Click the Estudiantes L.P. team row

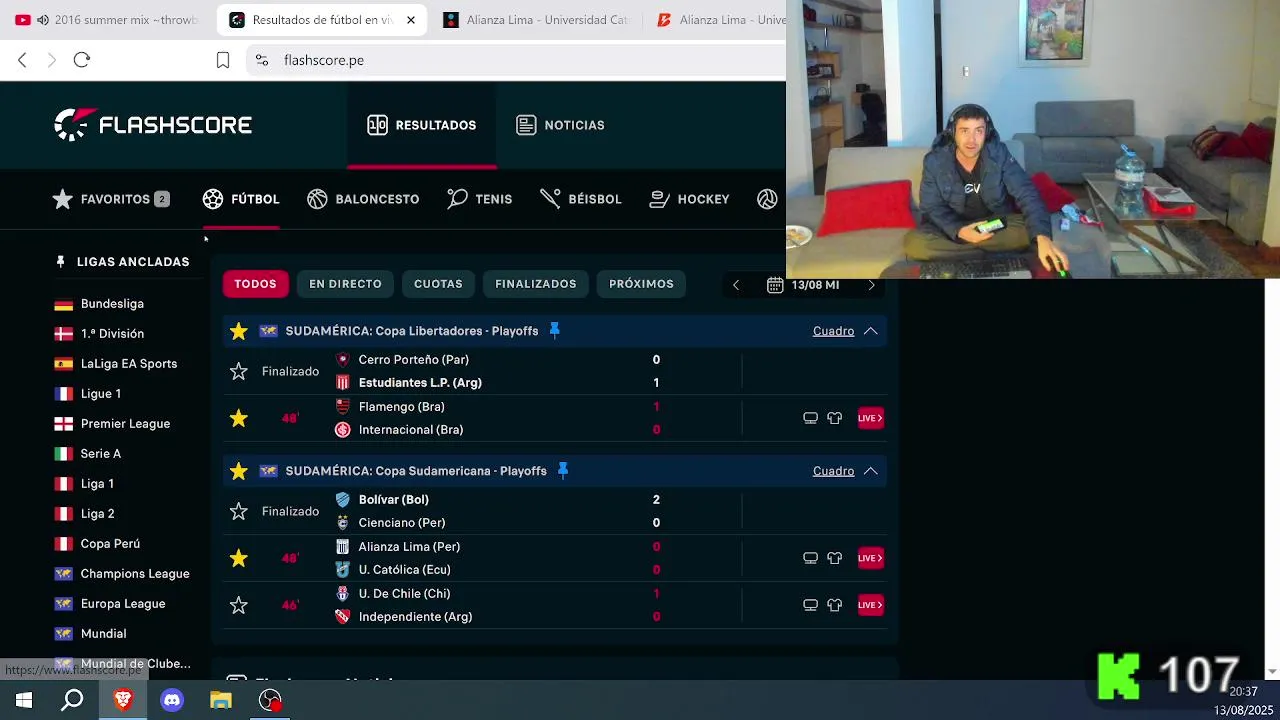pyautogui.click(x=420, y=383)
